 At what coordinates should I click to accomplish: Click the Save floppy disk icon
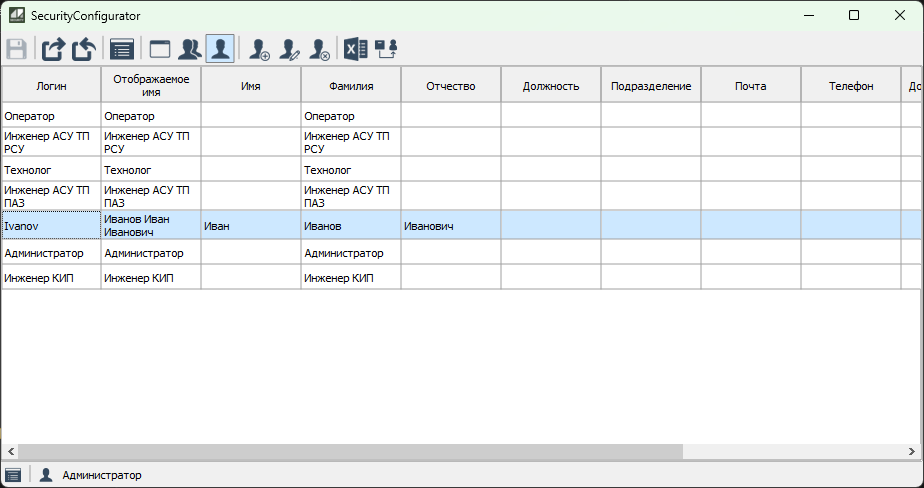pyautogui.click(x=16, y=49)
